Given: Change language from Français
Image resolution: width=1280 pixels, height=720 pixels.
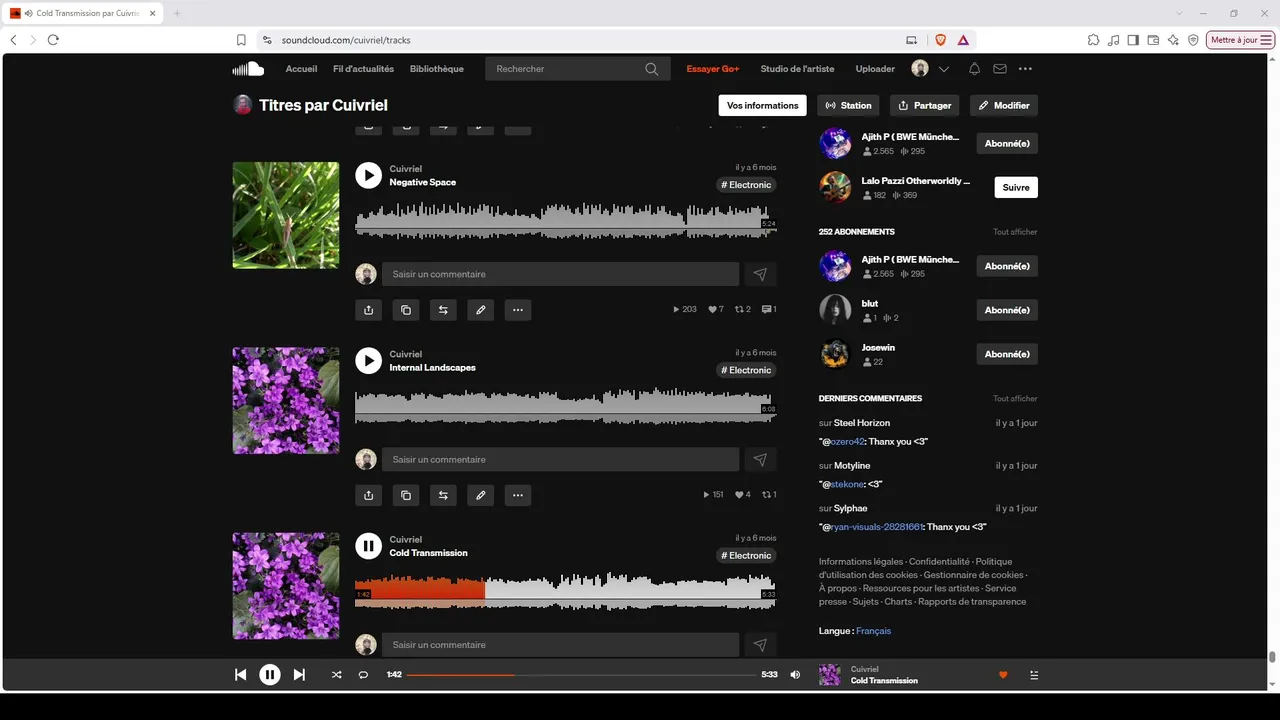Looking at the screenshot, I should (x=873, y=631).
